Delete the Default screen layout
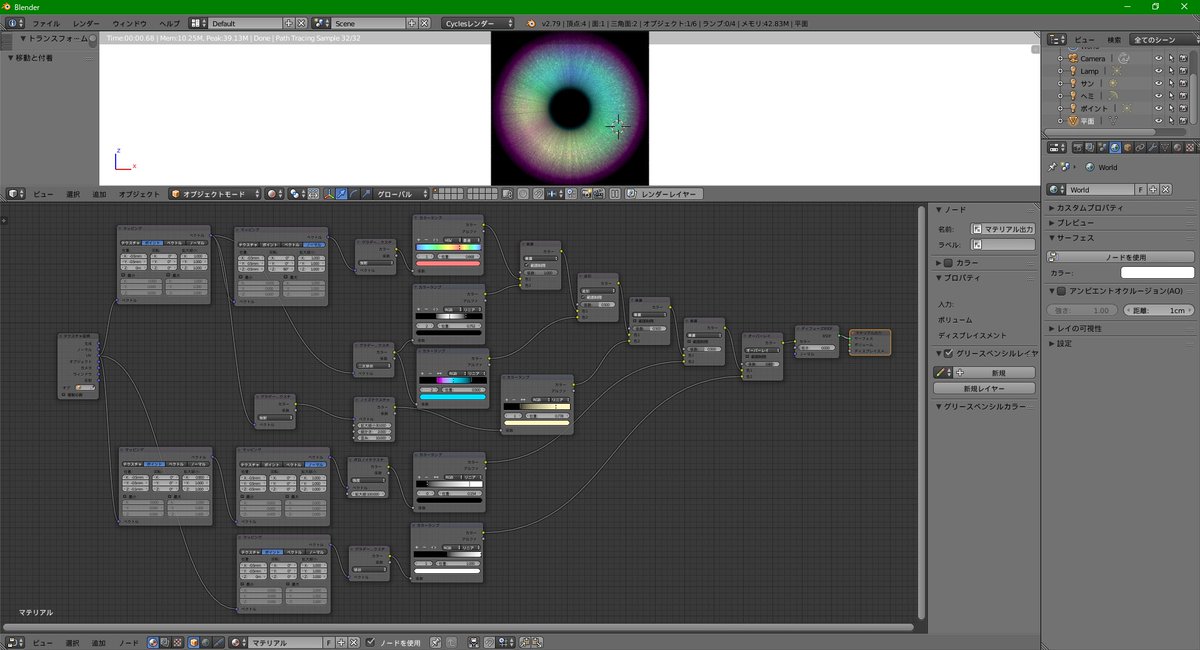The width and height of the screenshot is (1200, 650). 301,23
